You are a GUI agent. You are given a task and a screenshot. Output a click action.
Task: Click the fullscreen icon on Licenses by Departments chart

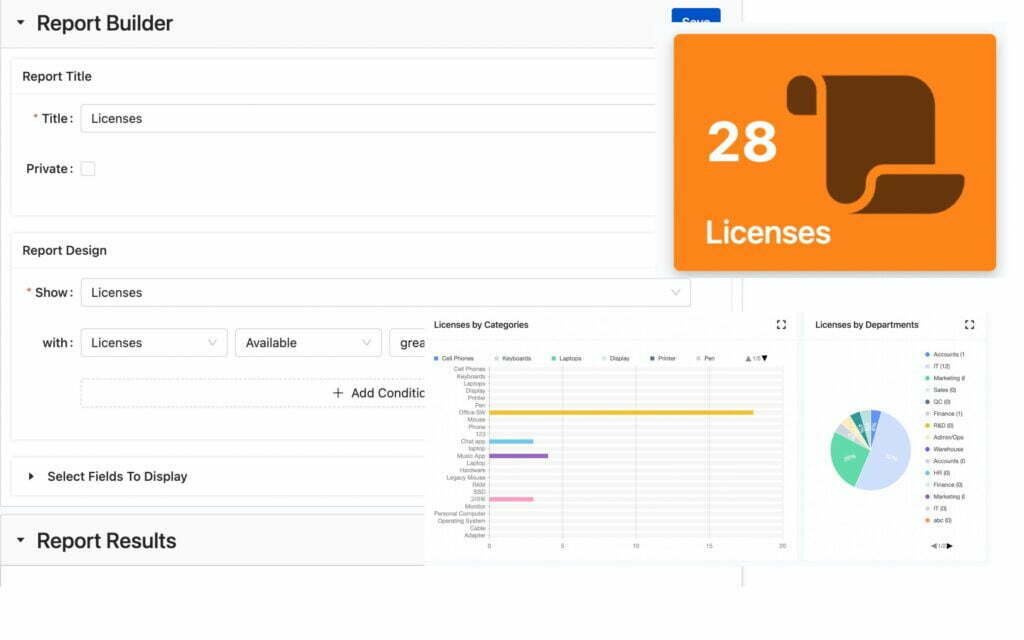pos(968,324)
